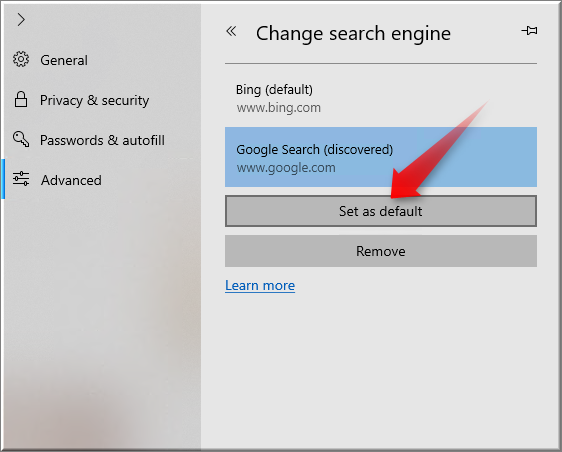Open the General settings label
This screenshot has width=562, height=452.
coord(64,60)
